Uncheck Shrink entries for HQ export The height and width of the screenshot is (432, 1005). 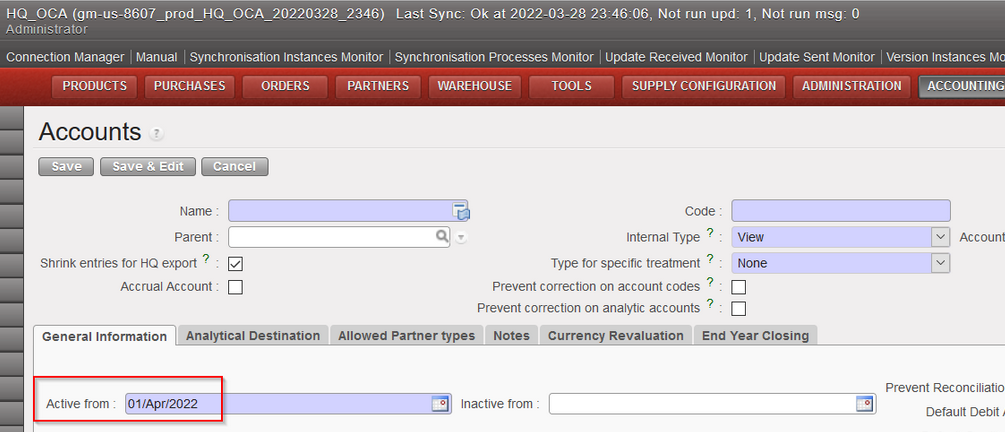236,264
